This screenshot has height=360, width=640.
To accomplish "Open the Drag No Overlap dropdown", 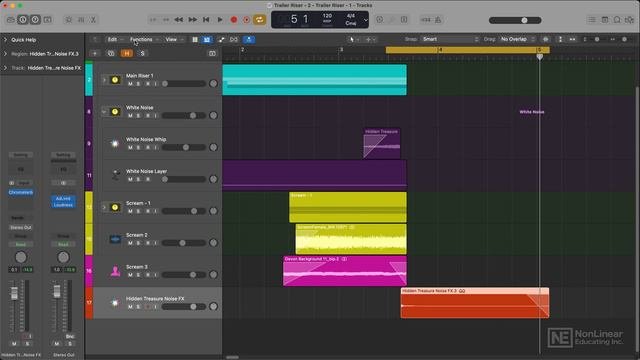I will [517, 39].
